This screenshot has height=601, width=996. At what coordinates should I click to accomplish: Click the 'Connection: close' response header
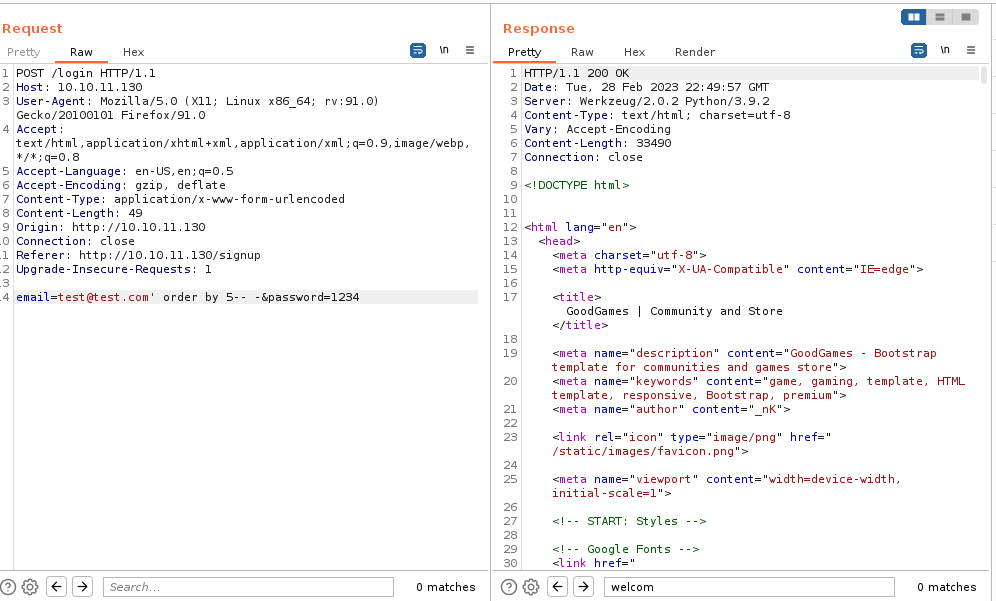(583, 157)
